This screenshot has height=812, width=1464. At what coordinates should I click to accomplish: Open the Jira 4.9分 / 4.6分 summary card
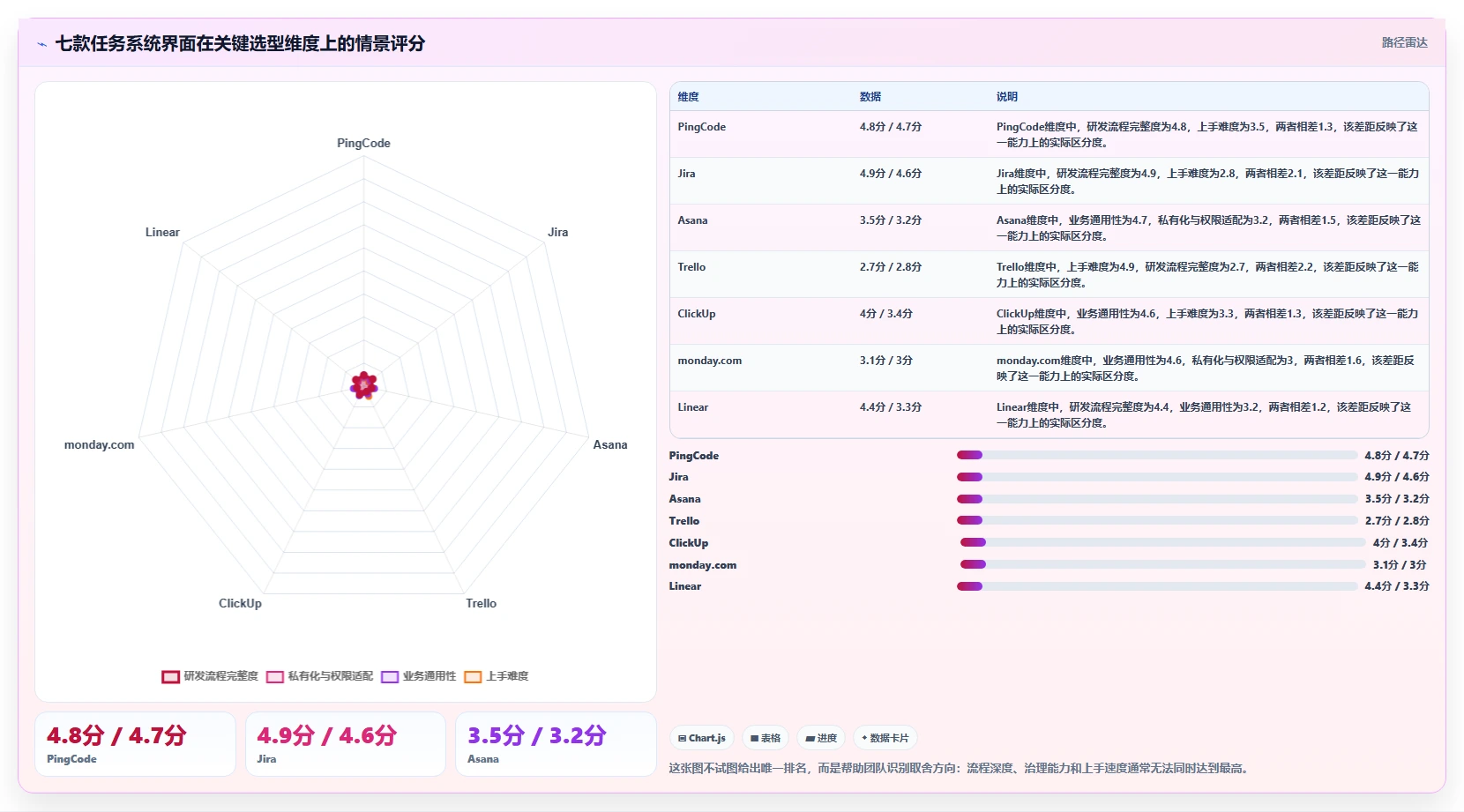345,744
